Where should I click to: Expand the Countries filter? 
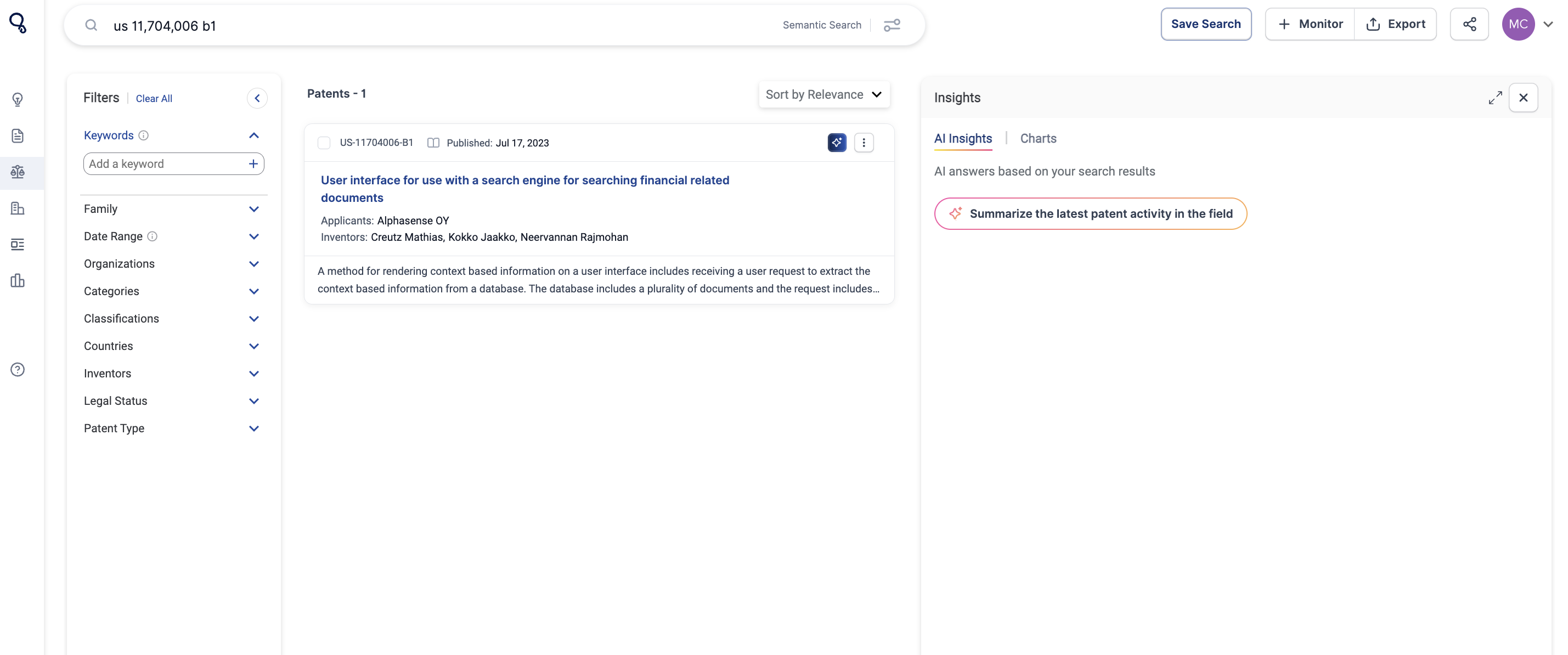pos(254,346)
